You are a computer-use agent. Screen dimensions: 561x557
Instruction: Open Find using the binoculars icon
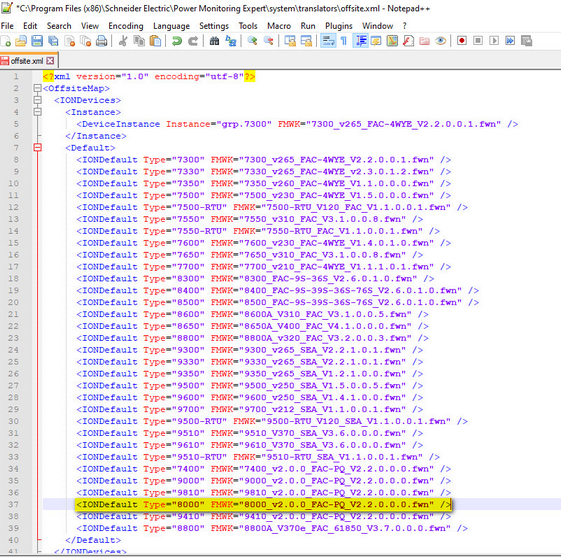(214, 41)
